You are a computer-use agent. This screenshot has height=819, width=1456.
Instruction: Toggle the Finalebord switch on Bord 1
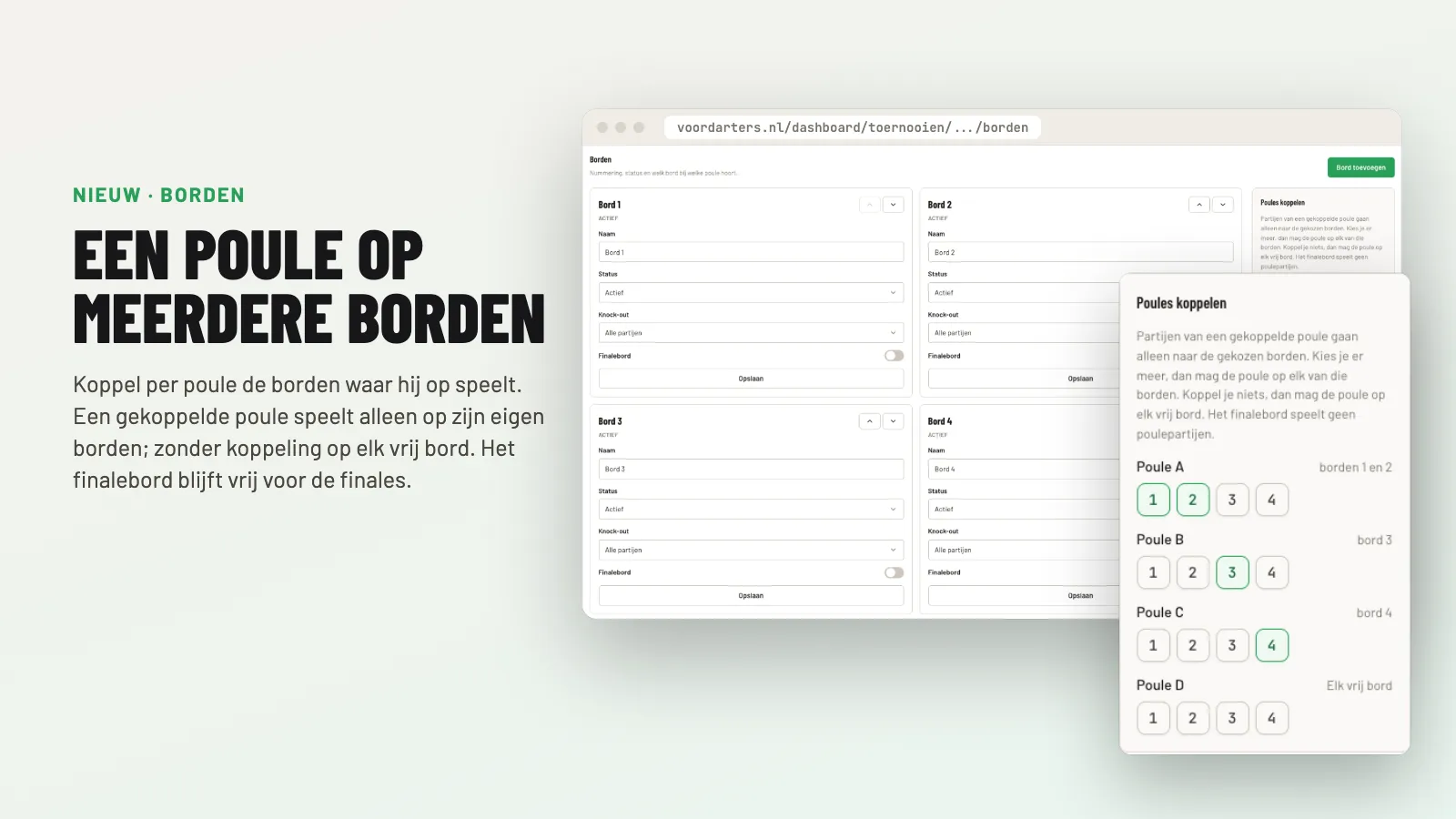click(894, 356)
